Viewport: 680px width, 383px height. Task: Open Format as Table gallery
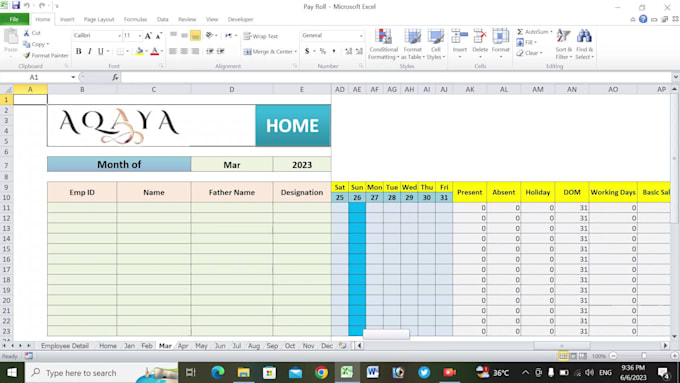[413, 44]
